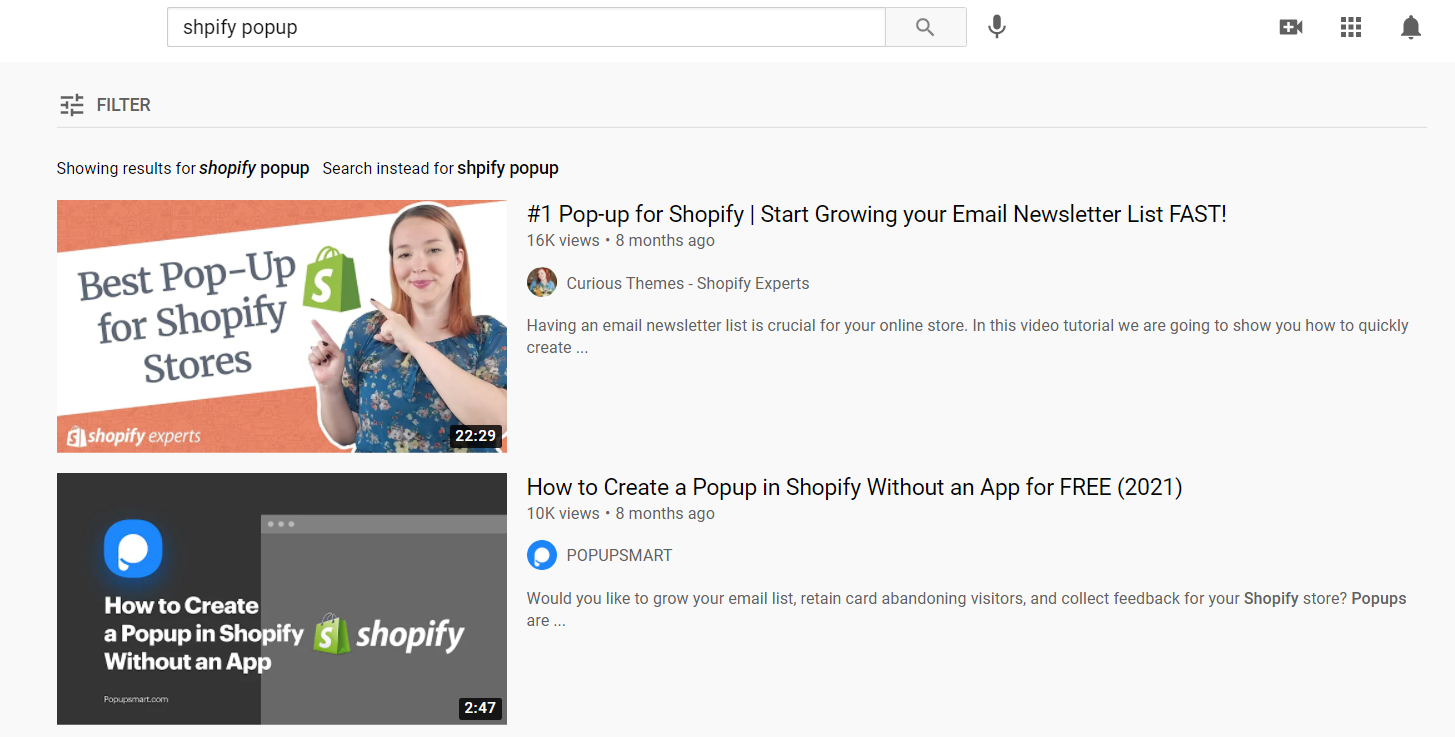
Task: Click the 22:29 duration badge
Action: coord(475,435)
